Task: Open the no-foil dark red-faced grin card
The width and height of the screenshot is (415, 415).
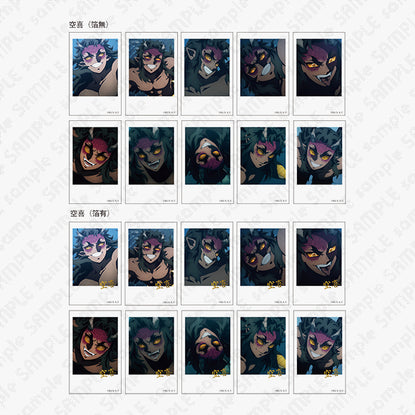Action: (x=95, y=162)
